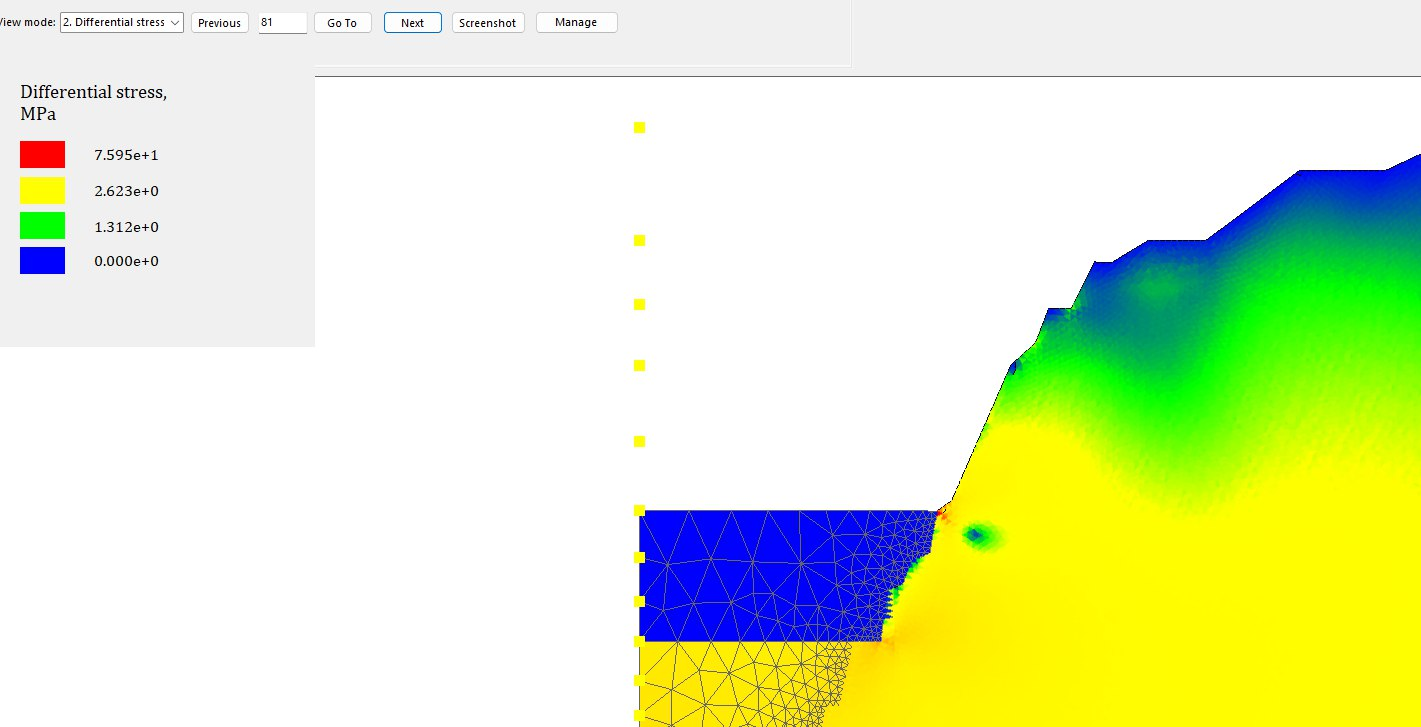The width and height of the screenshot is (1421, 727).
Task: Click the blue legend color swatch
Action: pos(42,260)
